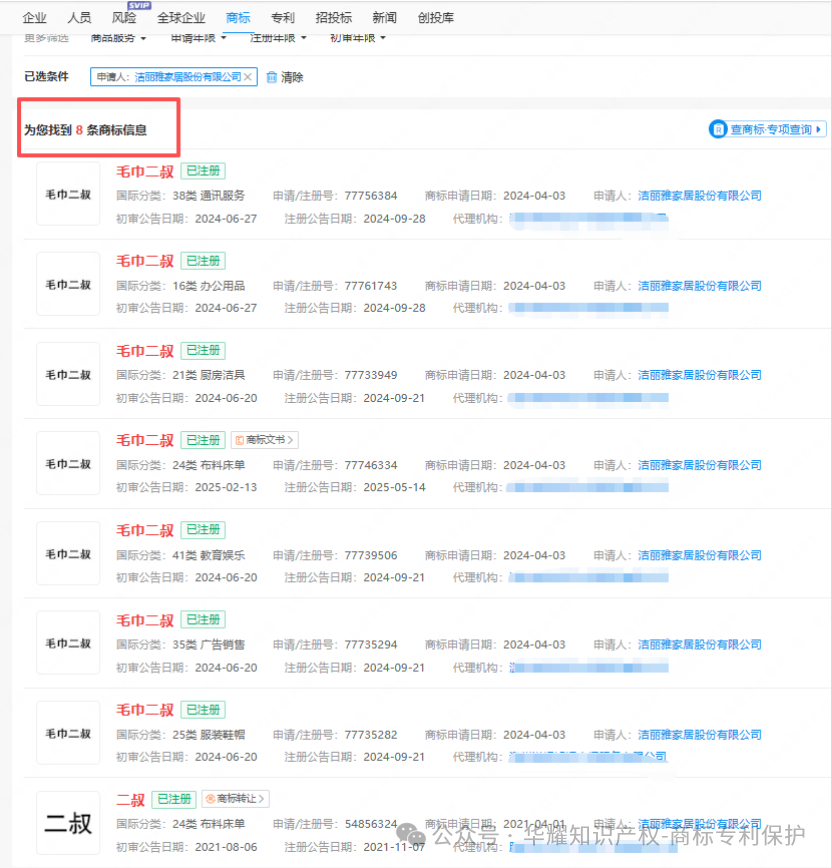Select the registration number 54856324
This screenshot has width=832, height=868.
(x=371, y=824)
